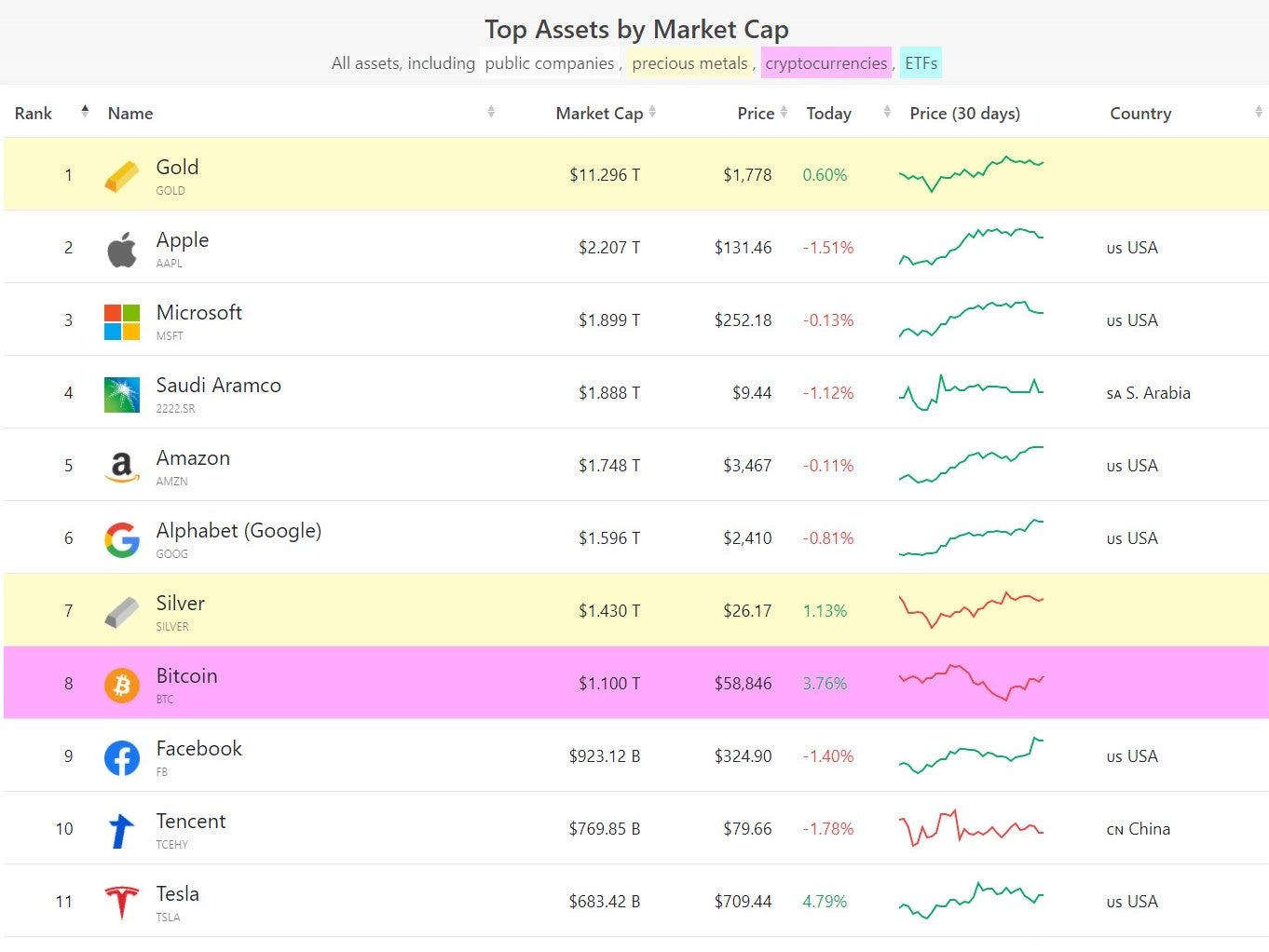Click the Silver bar icon
Image resolution: width=1269 pixels, height=952 pixels.
tap(122, 612)
